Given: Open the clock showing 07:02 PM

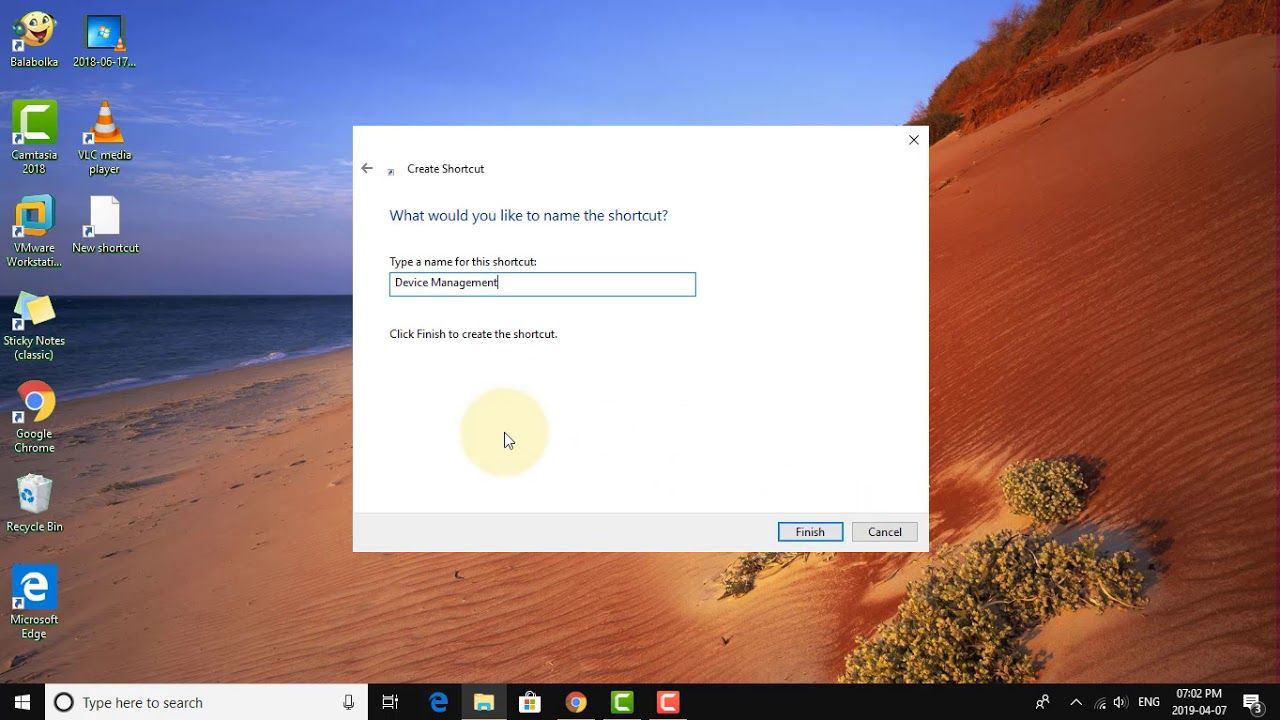Looking at the screenshot, I should pos(1198,702).
